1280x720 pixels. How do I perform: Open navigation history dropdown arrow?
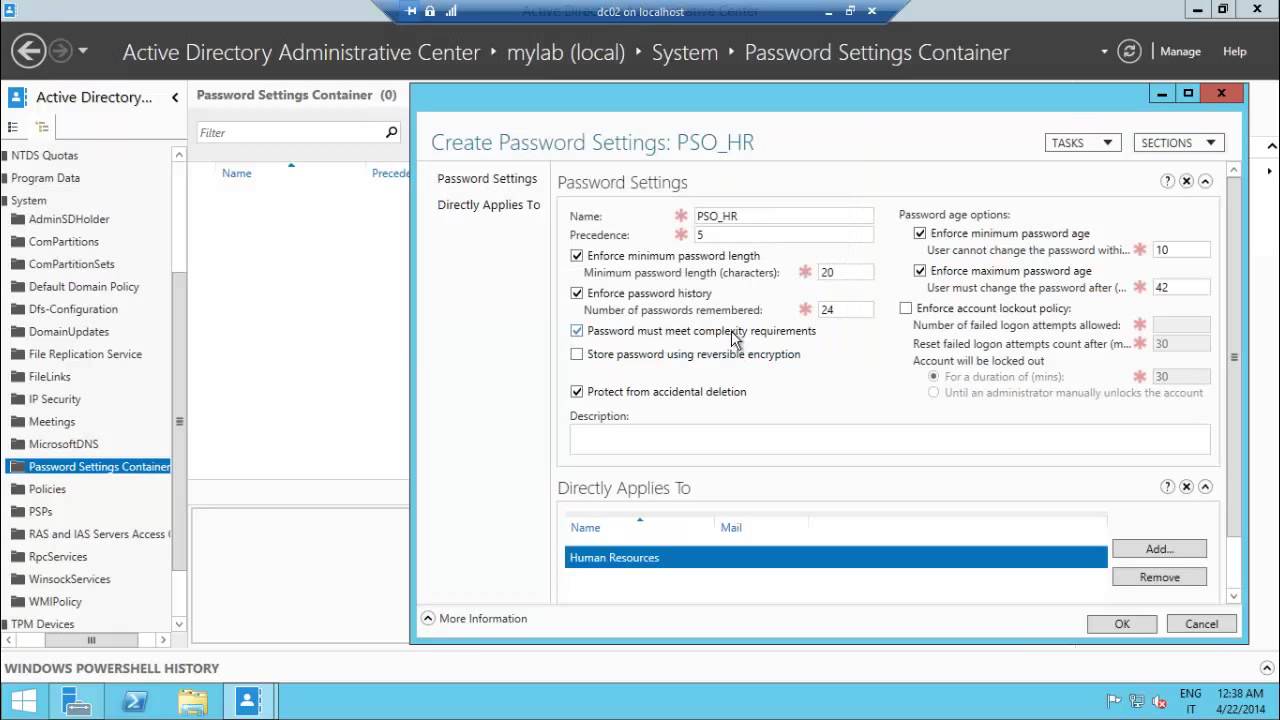click(x=83, y=51)
